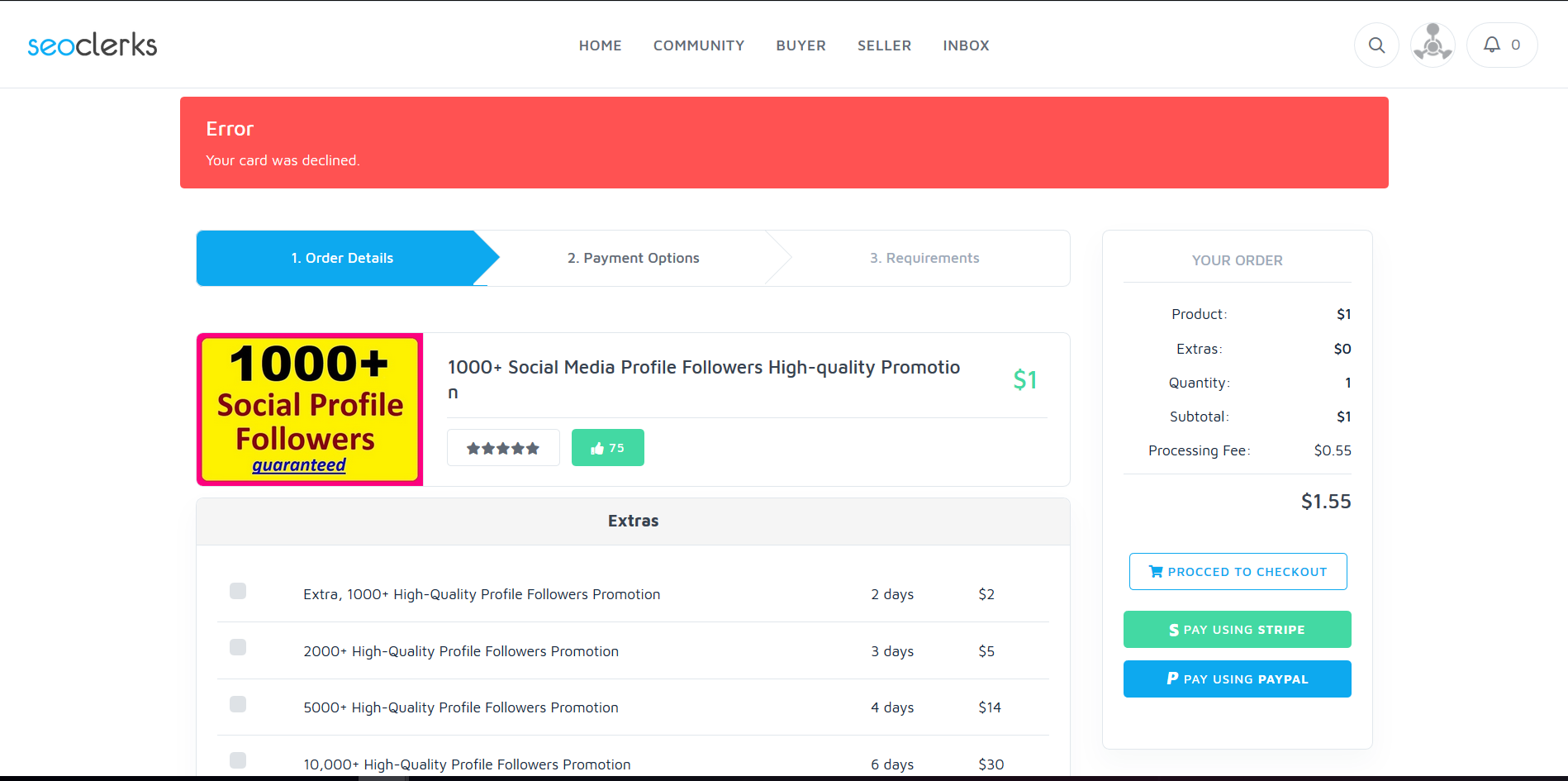1568x781 pixels.
Task: Click the green $1 product price
Action: tap(1025, 379)
